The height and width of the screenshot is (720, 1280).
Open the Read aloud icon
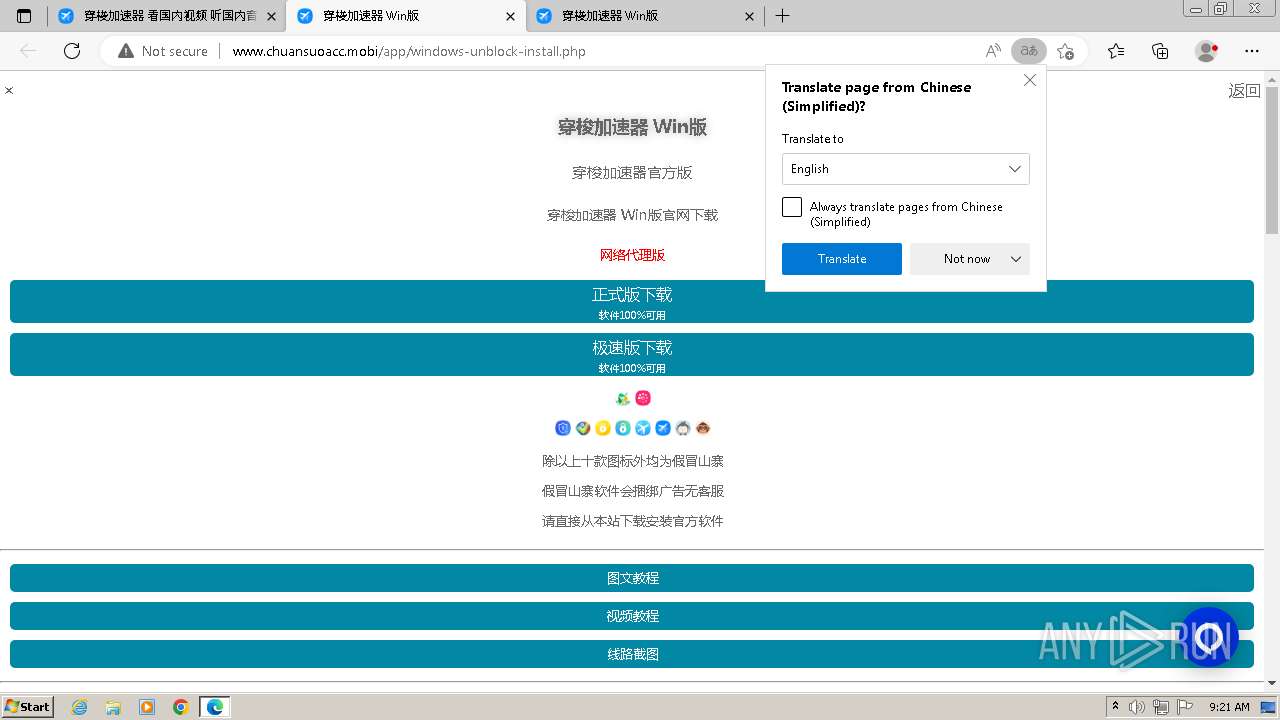click(x=993, y=51)
